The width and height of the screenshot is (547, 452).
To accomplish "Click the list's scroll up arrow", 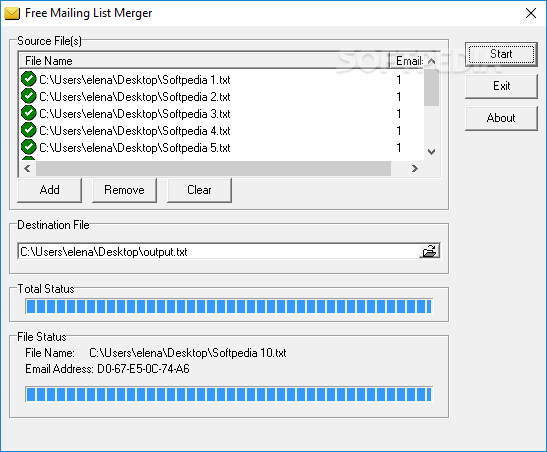I will pos(432,61).
